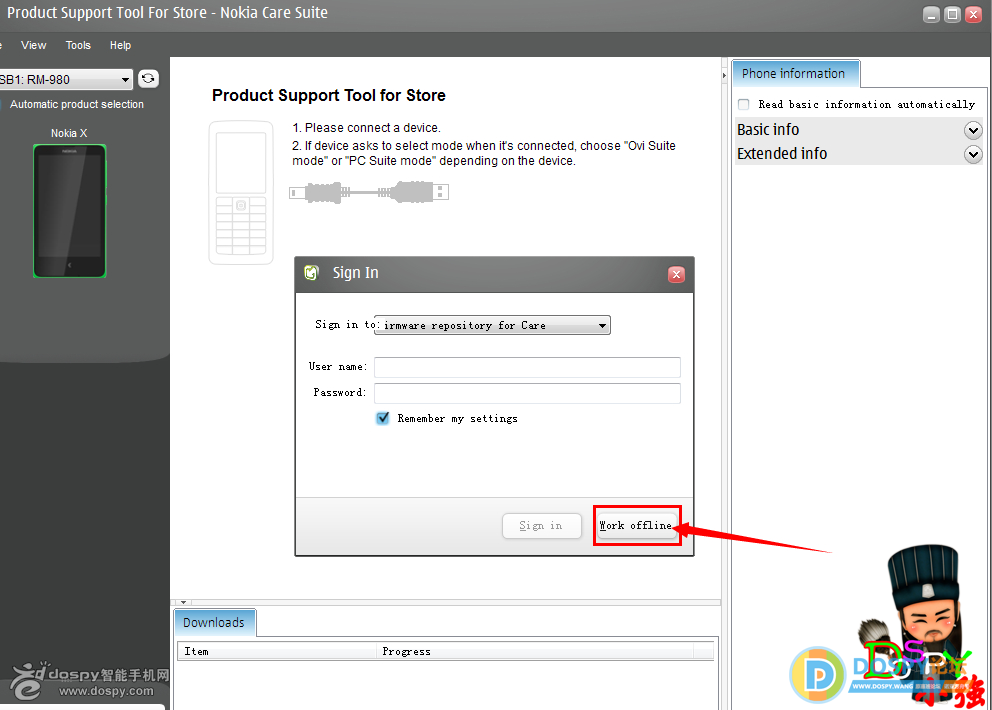Image resolution: width=992 pixels, height=710 pixels.
Task: Close the Sign In dialog
Action: coord(676,274)
